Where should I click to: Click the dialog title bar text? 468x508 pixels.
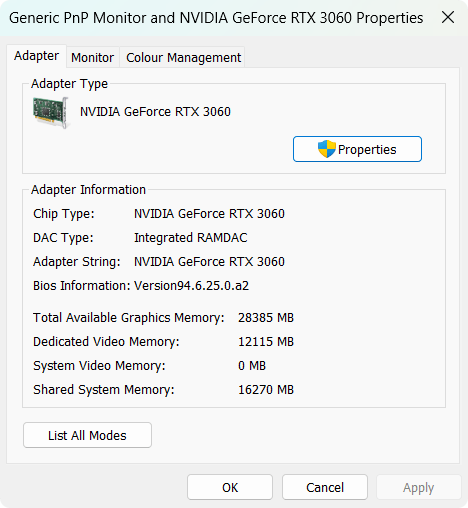click(x=216, y=18)
